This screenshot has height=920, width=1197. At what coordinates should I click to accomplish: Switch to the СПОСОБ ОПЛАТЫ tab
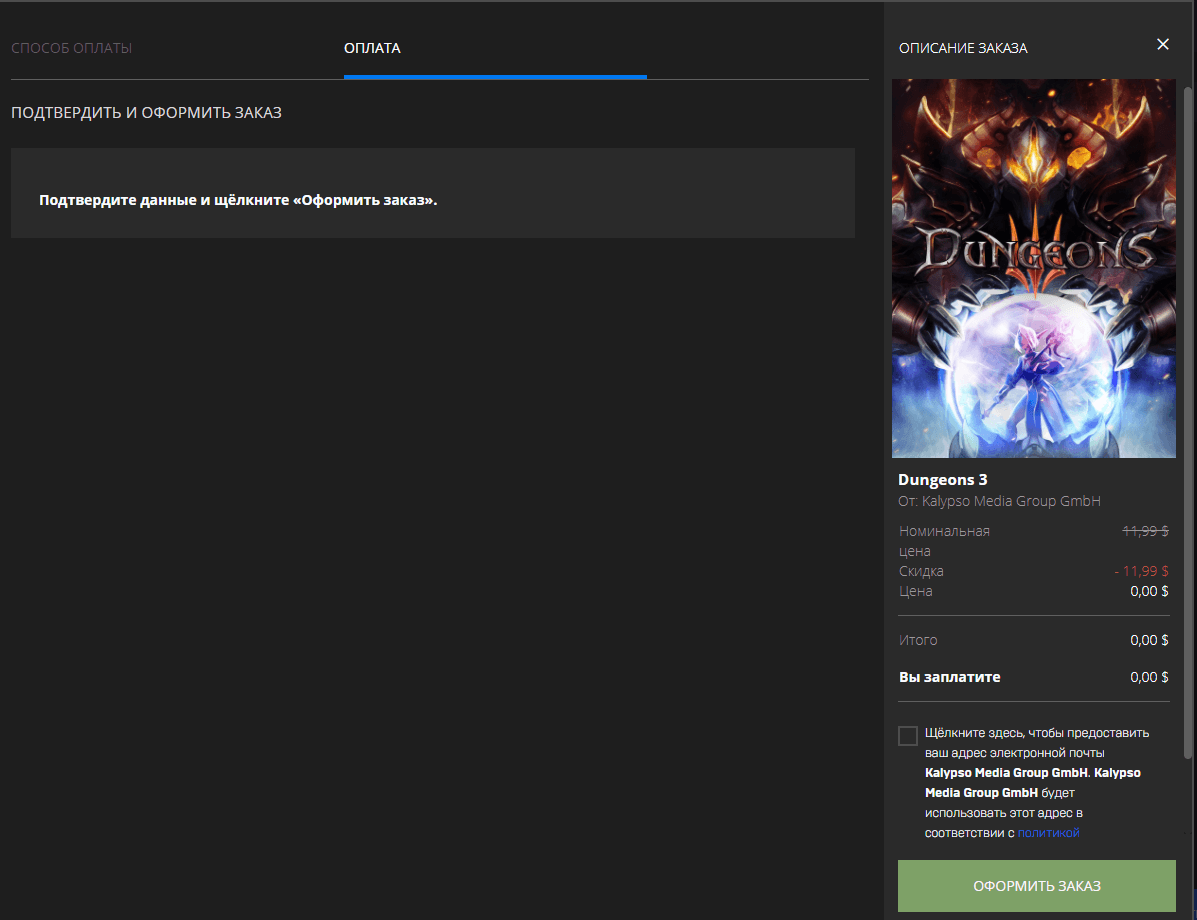click(72, 47)
